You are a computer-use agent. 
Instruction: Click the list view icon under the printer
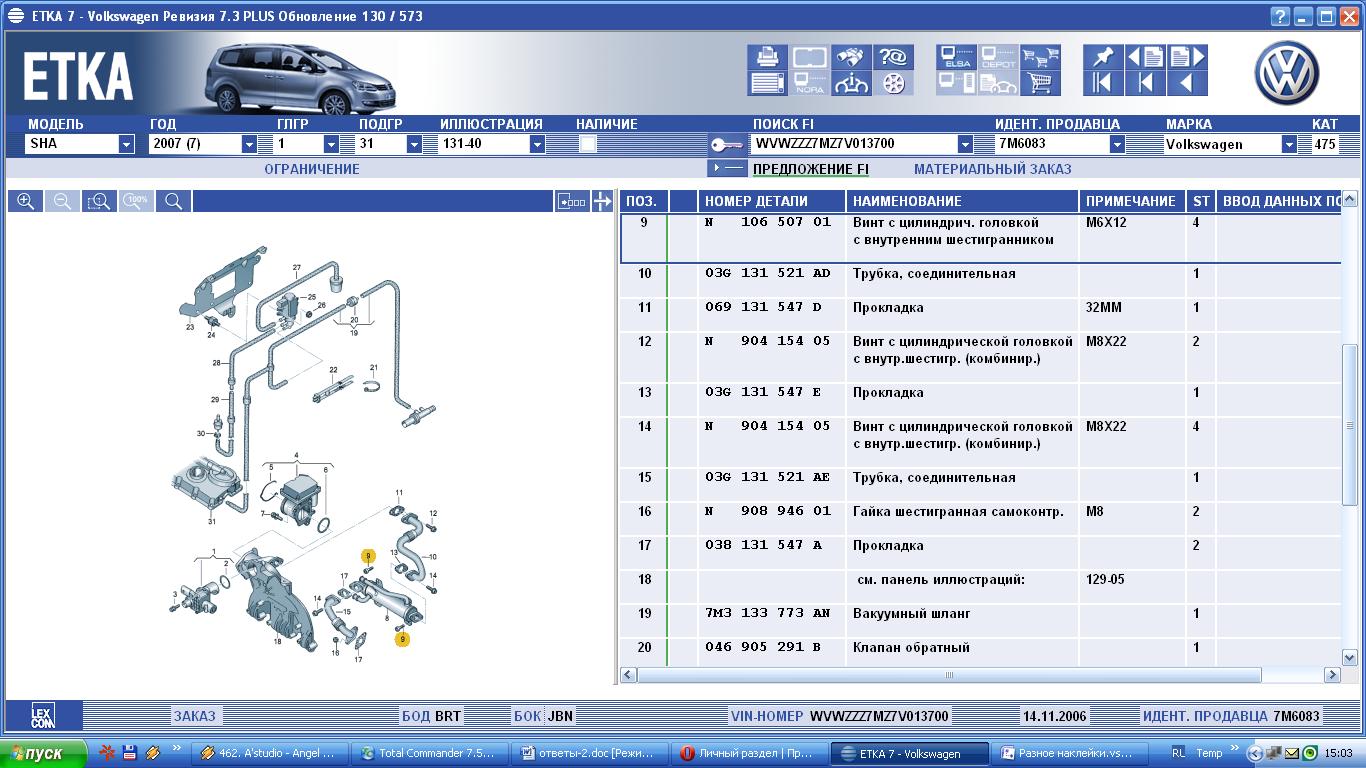coord(769,83)
